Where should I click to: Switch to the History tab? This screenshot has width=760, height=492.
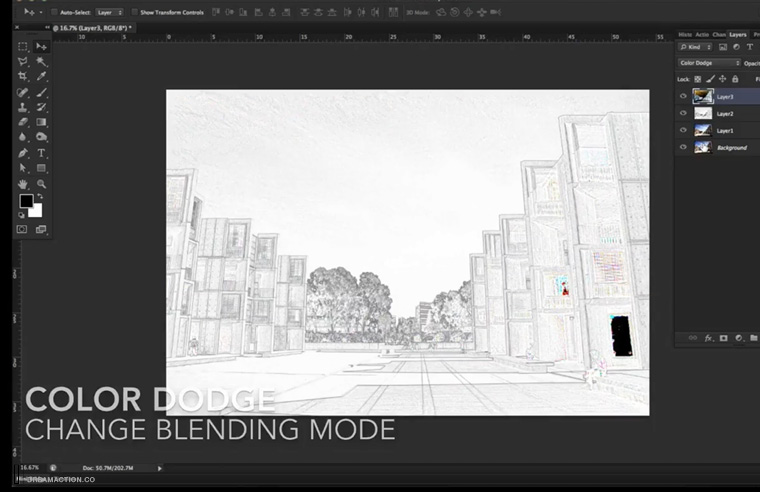pyautogui.click(x=685, y=34)
